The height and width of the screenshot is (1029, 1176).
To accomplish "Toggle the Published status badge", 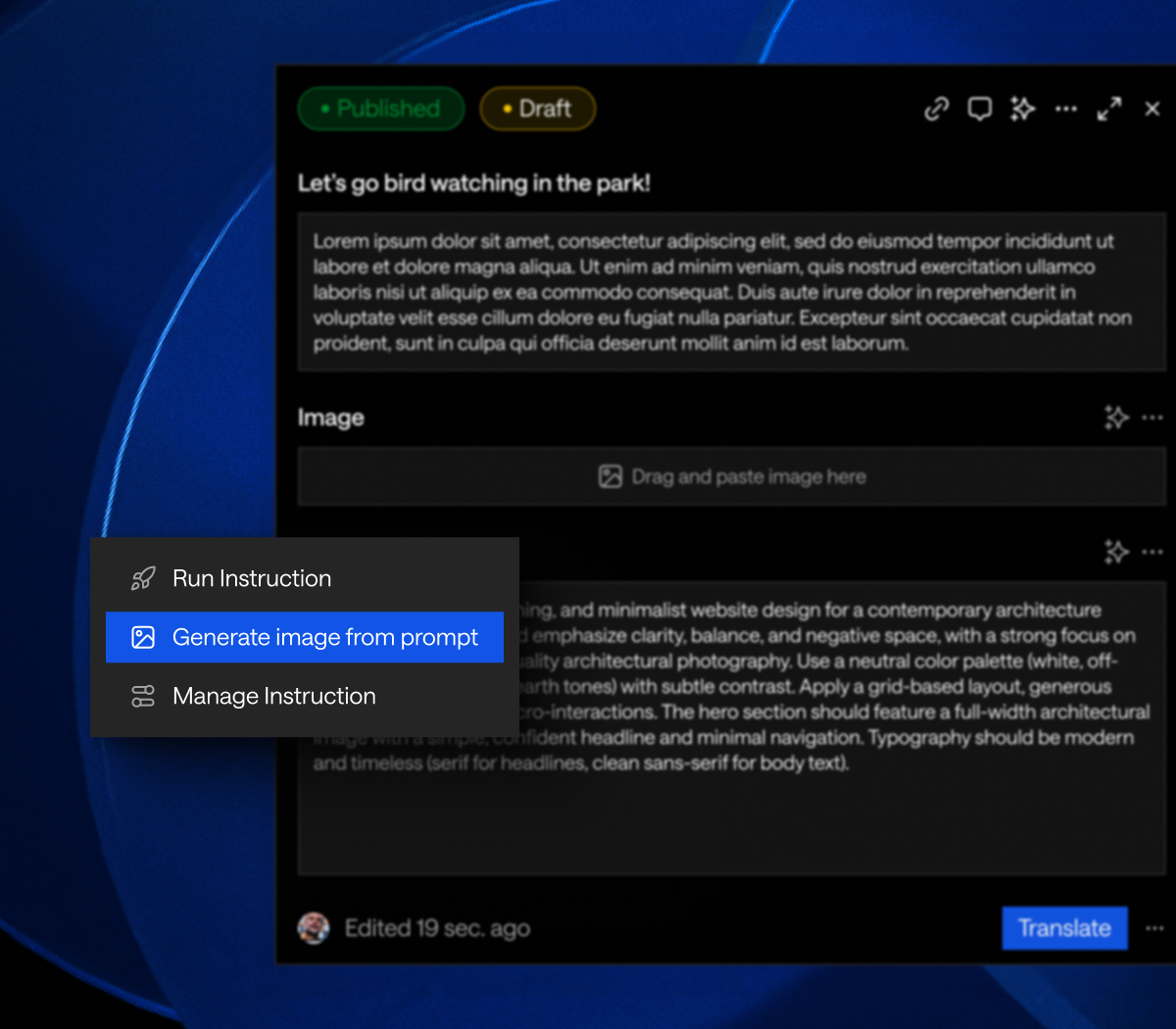I will click(380, 108).
